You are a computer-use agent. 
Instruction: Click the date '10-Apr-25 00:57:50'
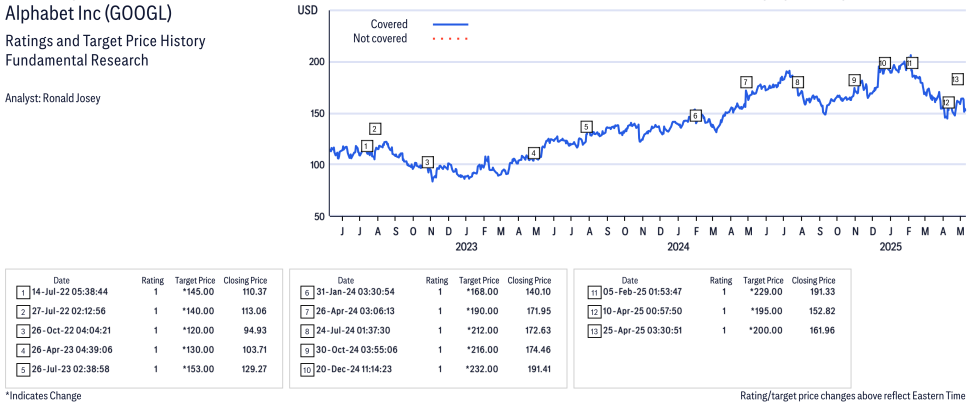pos(642,311)
